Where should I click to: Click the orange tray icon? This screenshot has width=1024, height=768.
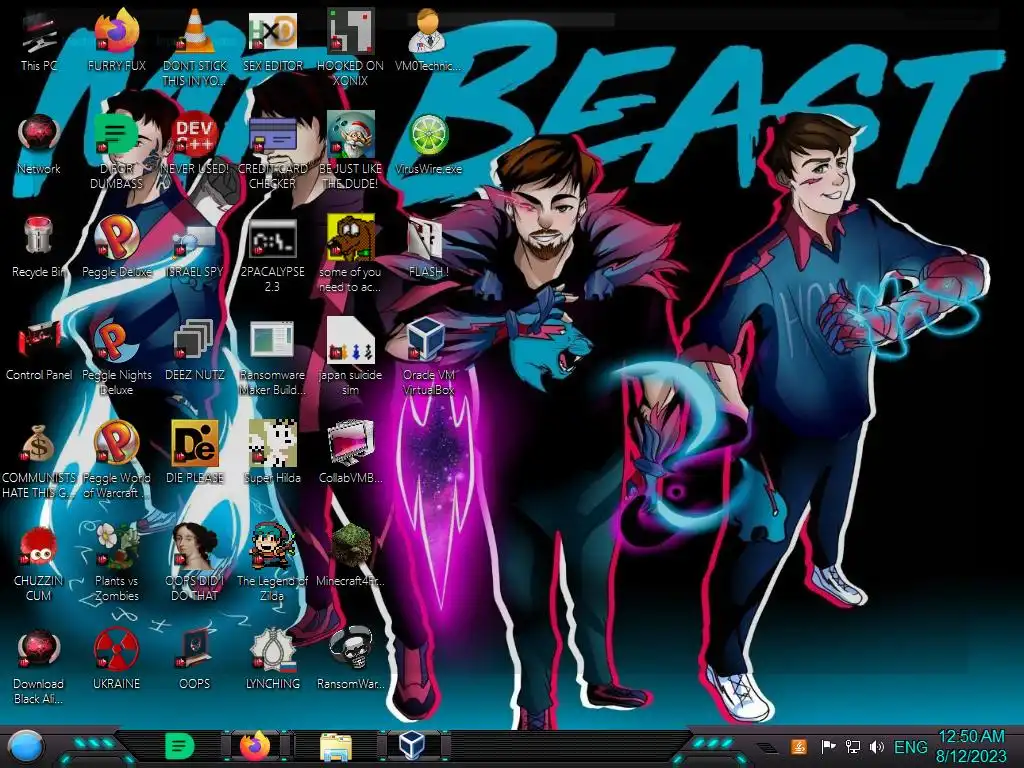click(x=799, y=746)
